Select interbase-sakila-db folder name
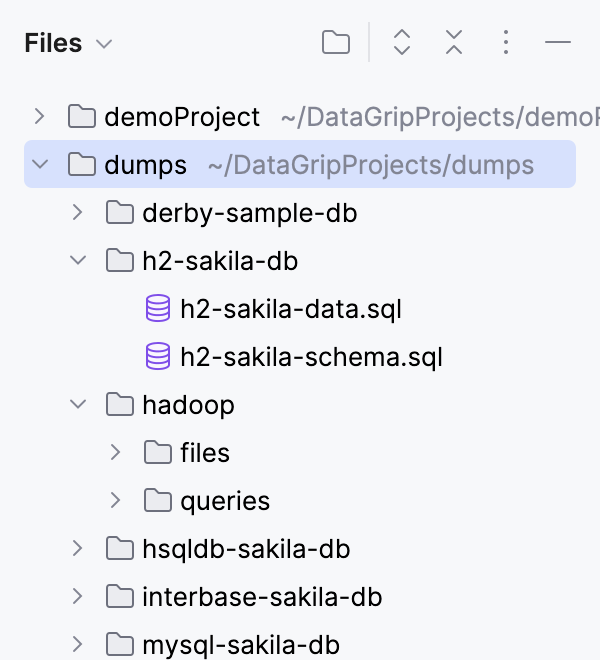Screen dimensions: 600x660 [x=262, y=597]
